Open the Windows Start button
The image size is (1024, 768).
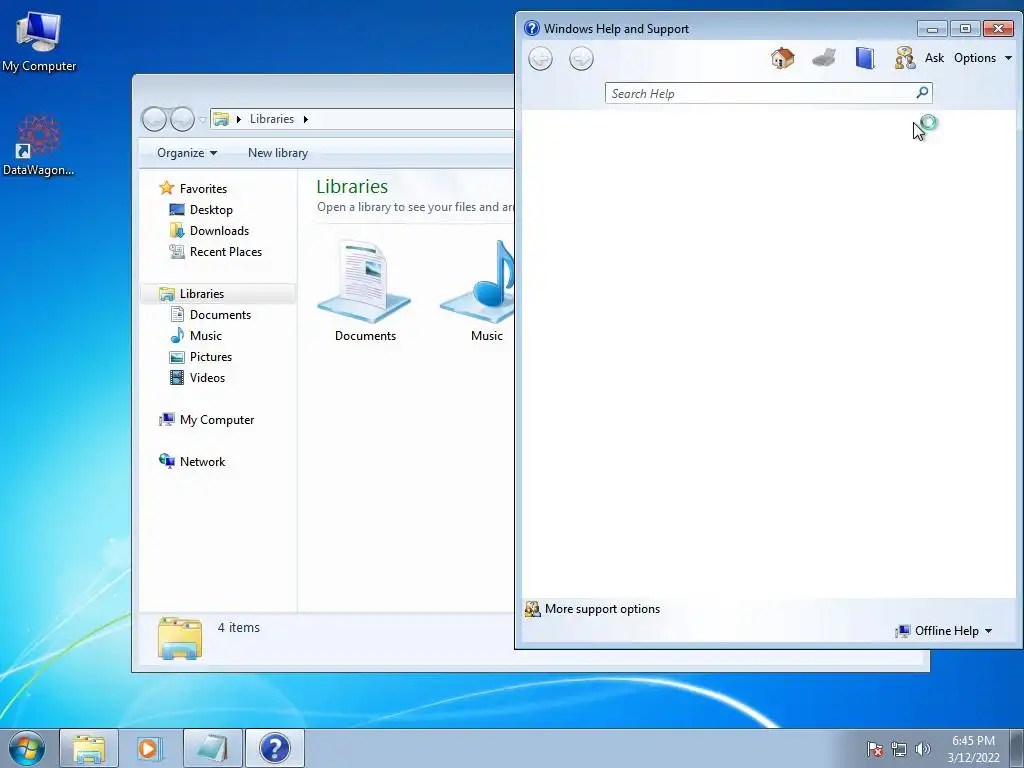tap(27, 748)
